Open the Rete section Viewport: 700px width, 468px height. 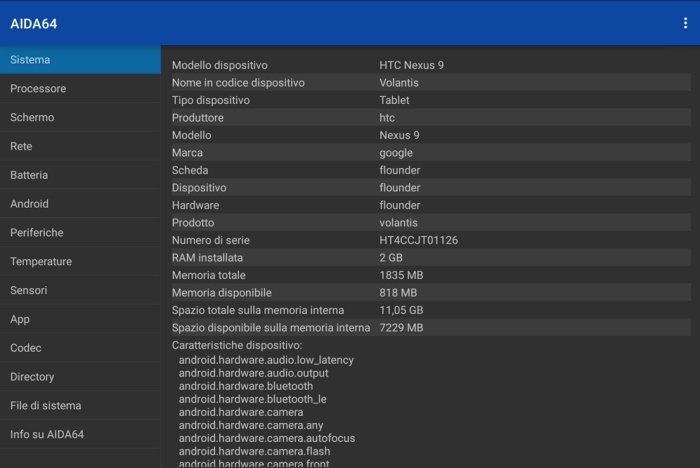click(80, 146)
